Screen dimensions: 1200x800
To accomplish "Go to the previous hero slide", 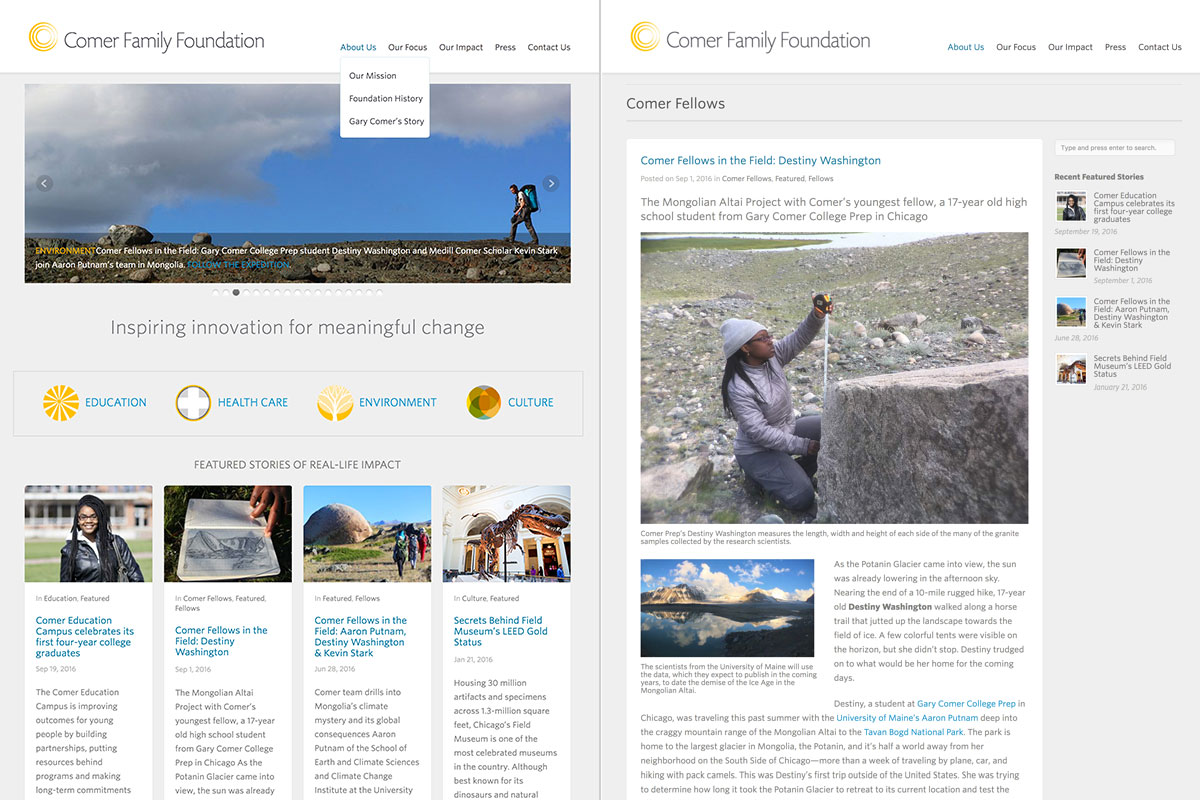I will [x=44, y=183].
